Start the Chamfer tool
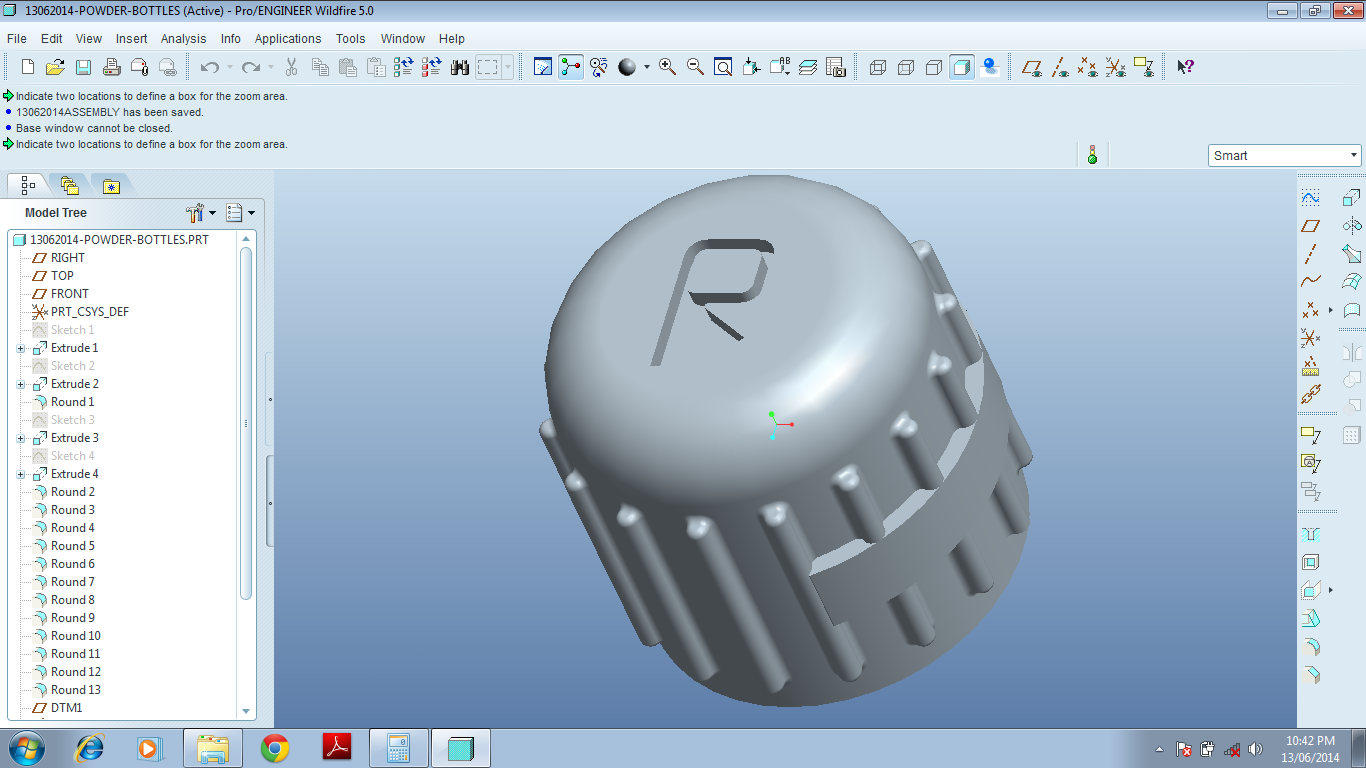This screenshot has height=768, width=1366. tap(1311, 674)
